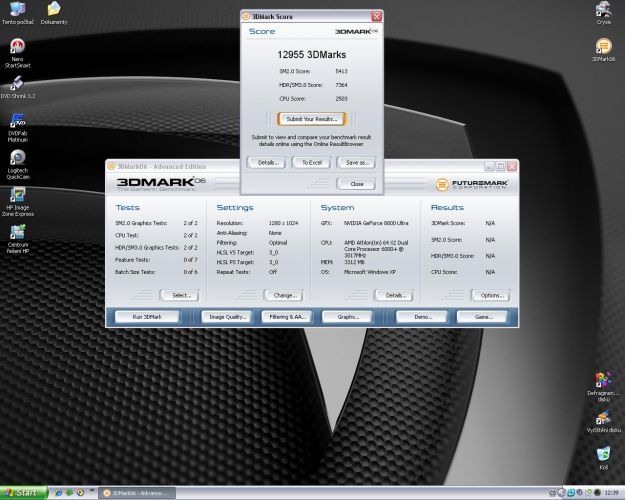The height and width of the screenshot is (500, 625).
Task: Click Submit Your Results button
Action: tap(312, 119)
